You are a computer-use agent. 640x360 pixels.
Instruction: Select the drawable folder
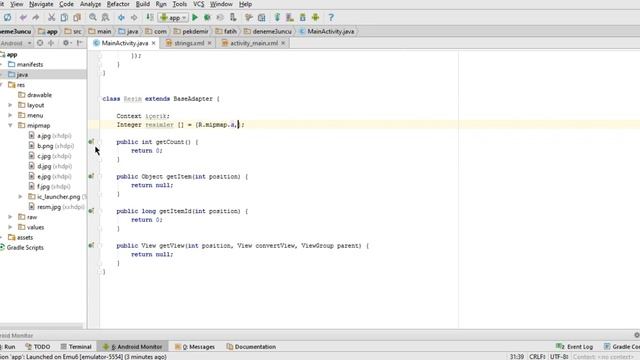[35, 95]
